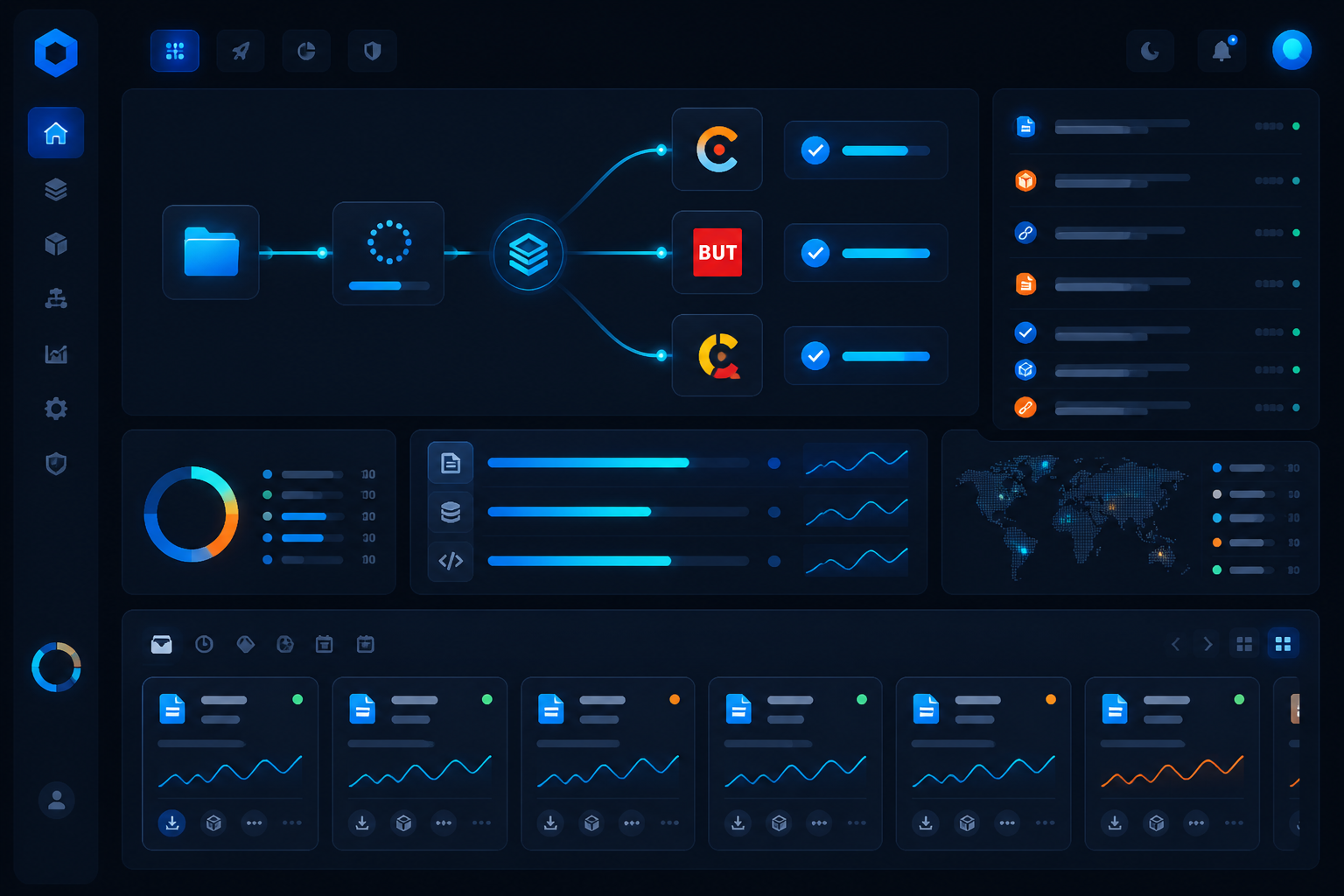Click the database row progress bar

pyautogui.click(x=618, y=512)
